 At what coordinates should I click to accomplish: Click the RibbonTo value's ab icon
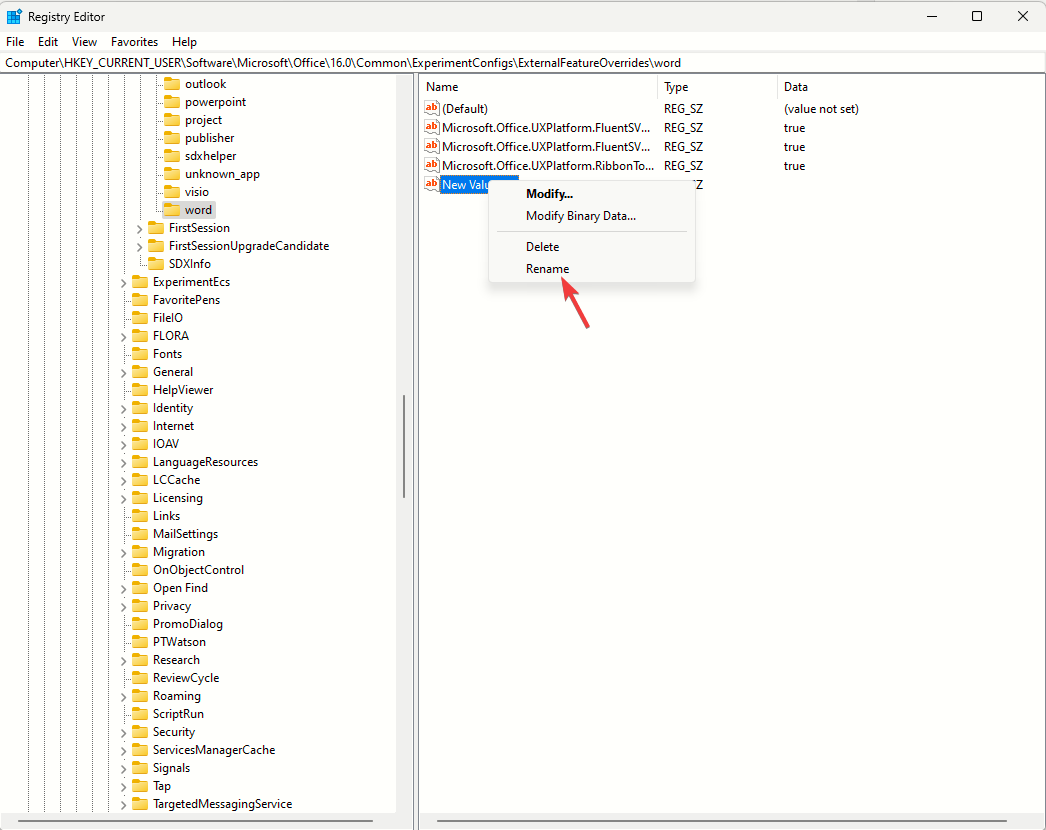click(431, 165)
